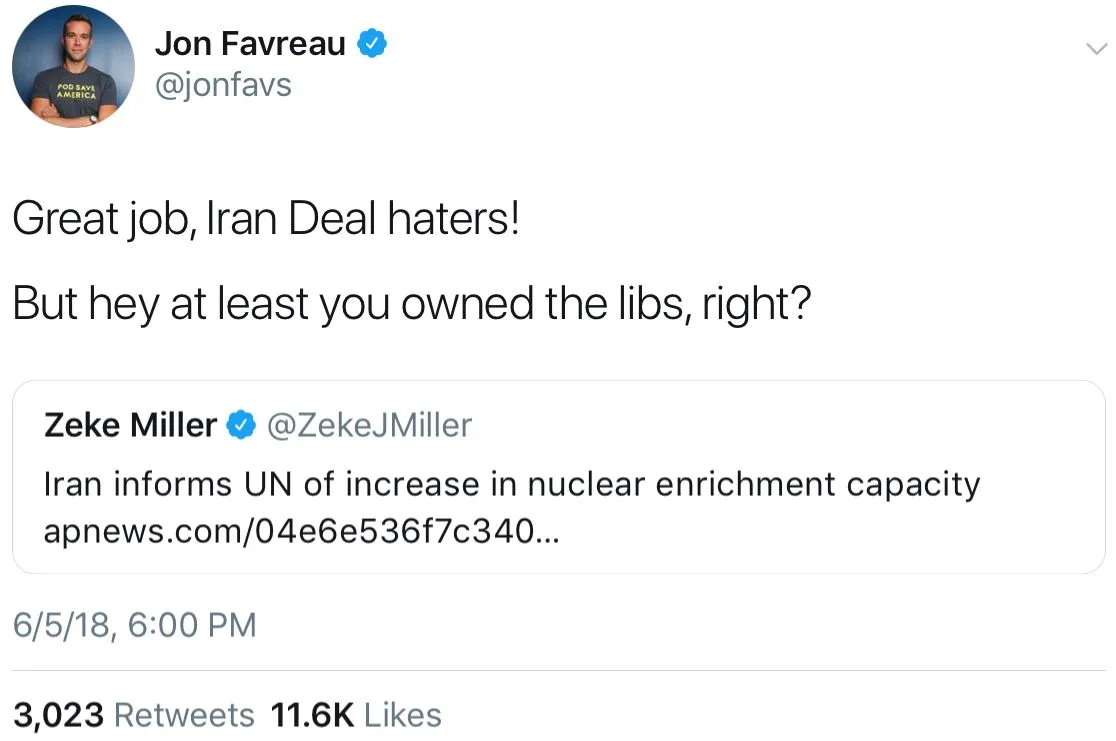Screen dimensions: 1116x741
Task: Open the Likes label
Action: tap(402, 715)
